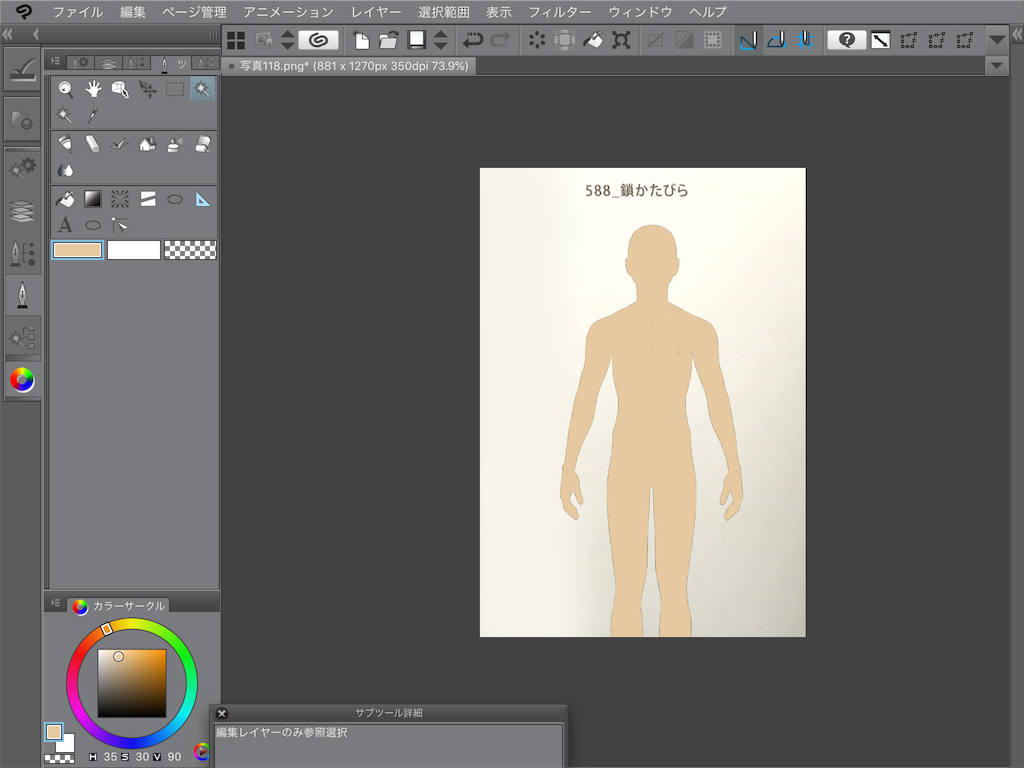Expand the command bar overflow arrow
1024x768 pixels.
tap(997, 40)
